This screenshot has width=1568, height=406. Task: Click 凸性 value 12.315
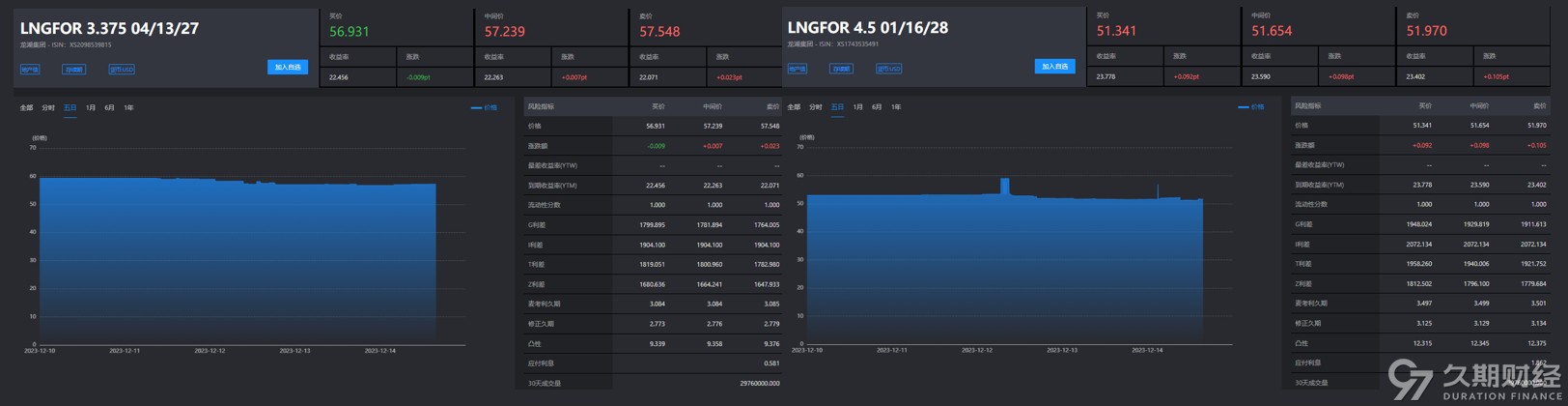tap(1423, 343)
